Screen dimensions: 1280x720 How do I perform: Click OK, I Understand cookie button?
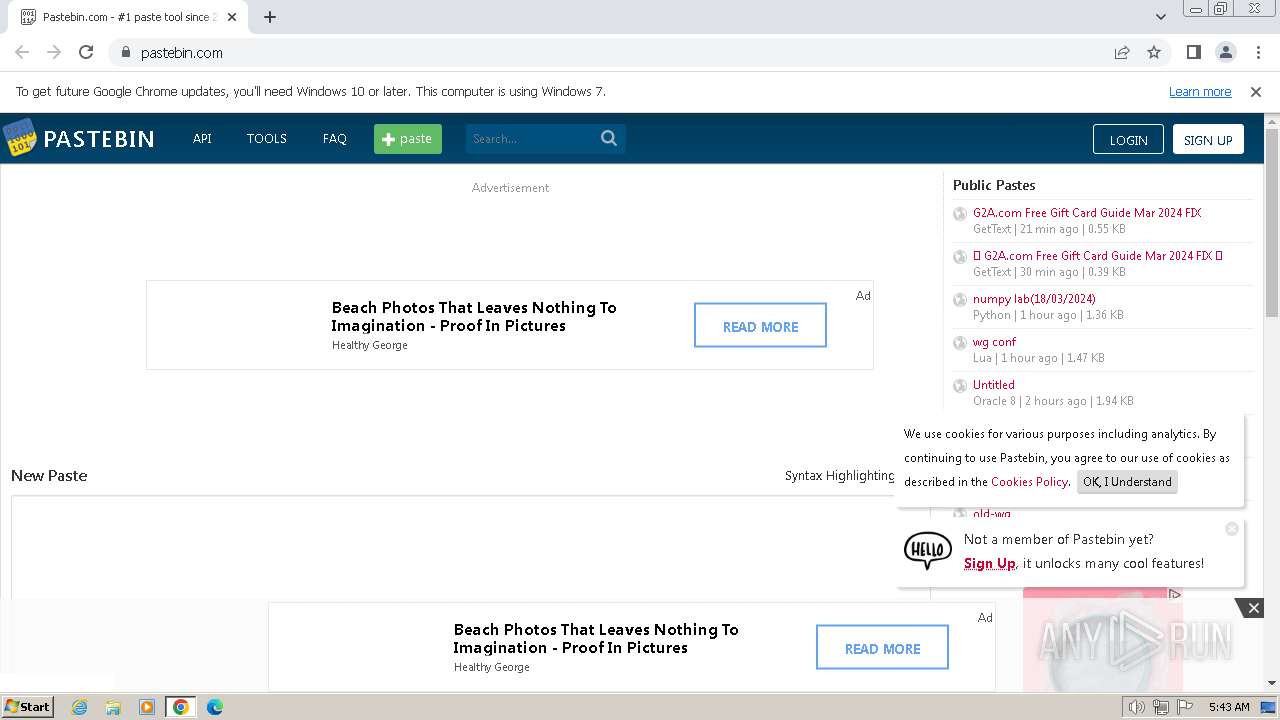tap(1127, 482)
